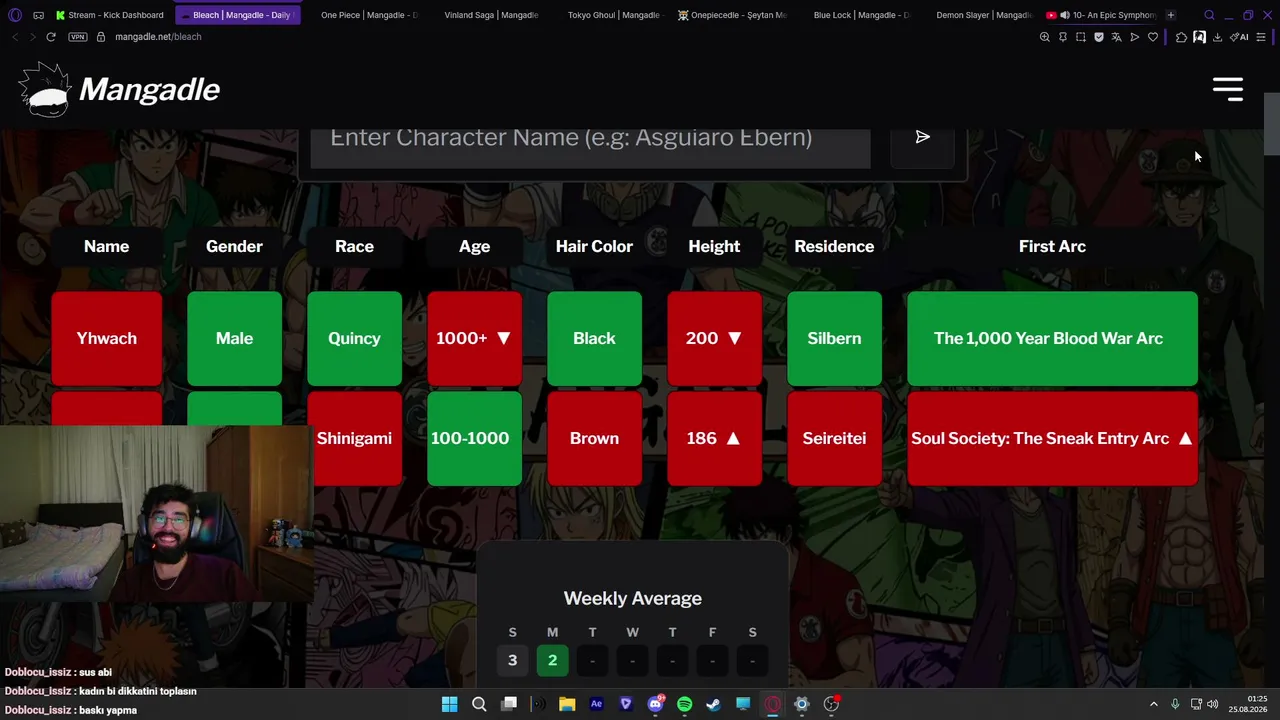The height and width of the screenshot is (720, 1280).
Task: Click the Yhwach name cell
Action: tap(107, 338)
